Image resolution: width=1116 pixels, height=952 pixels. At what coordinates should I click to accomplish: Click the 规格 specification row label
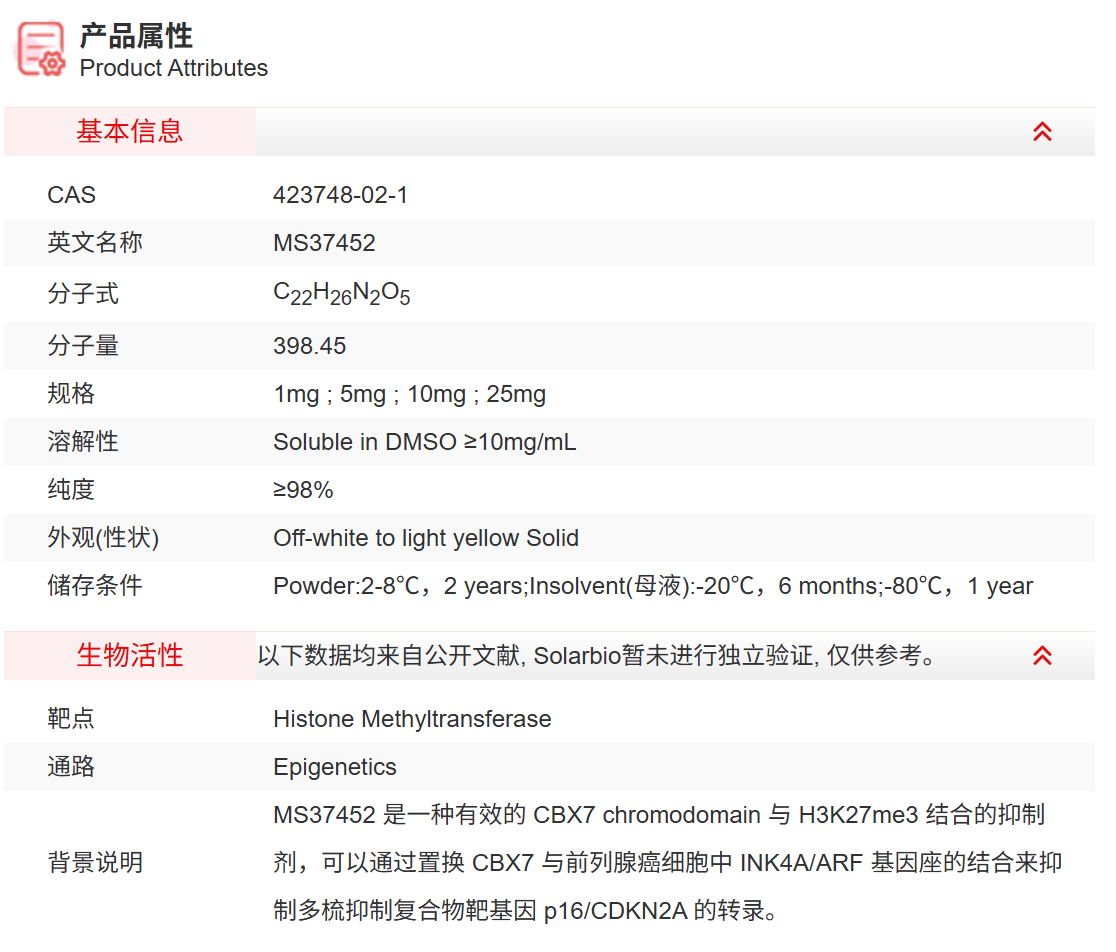coord(71,393)
